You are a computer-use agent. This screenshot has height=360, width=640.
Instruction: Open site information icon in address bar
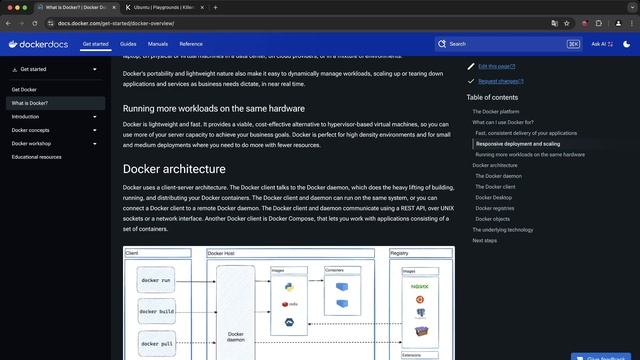(x=51, y=23)
